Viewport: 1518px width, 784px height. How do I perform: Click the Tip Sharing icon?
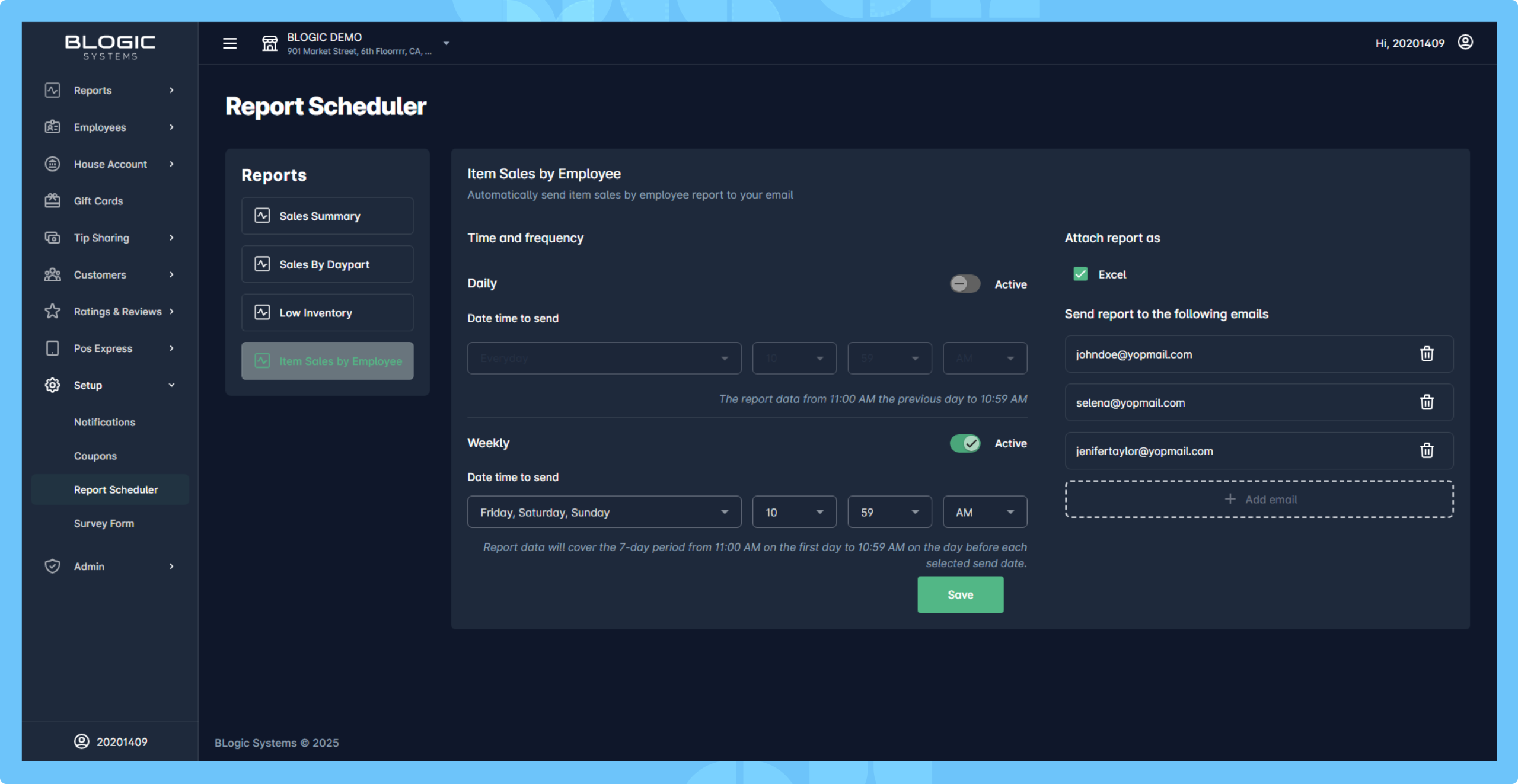click(52, 238)
